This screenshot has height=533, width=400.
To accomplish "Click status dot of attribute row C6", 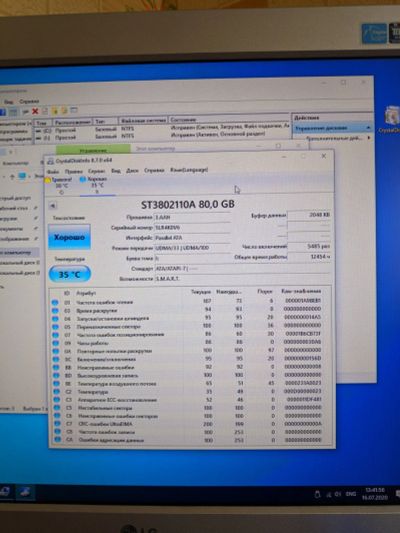I will [57, 416].
